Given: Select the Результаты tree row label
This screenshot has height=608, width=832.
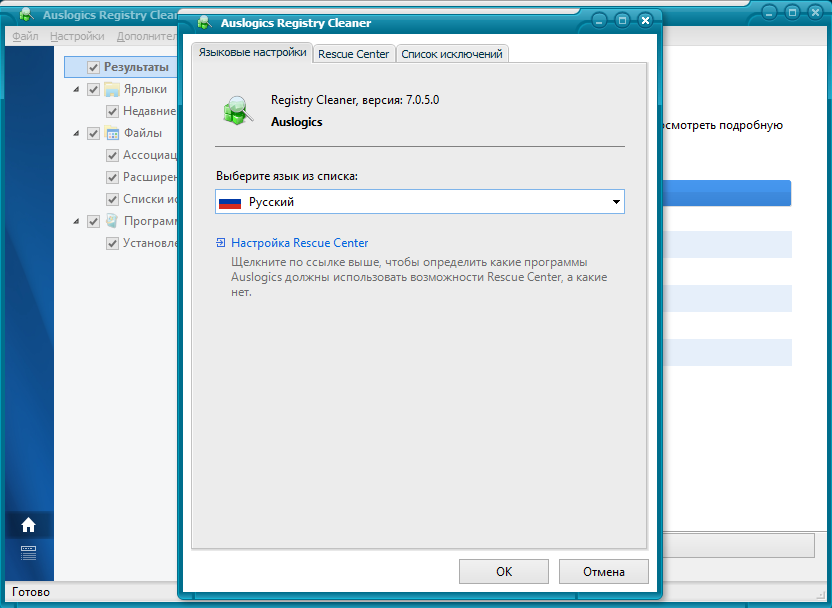Looking at the screenshot, I should click(x=136, y=67).
